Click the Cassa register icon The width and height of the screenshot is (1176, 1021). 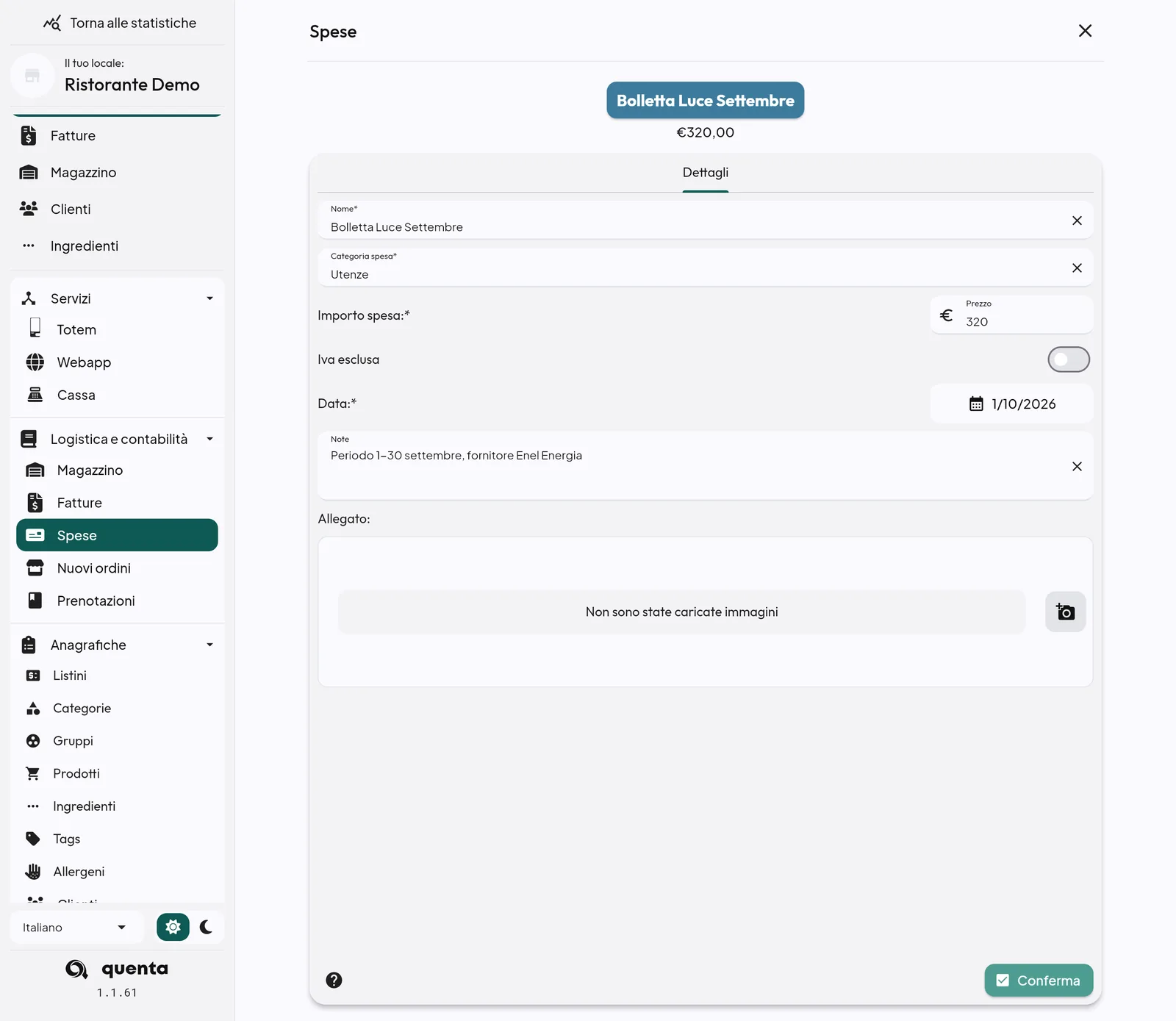35,395
